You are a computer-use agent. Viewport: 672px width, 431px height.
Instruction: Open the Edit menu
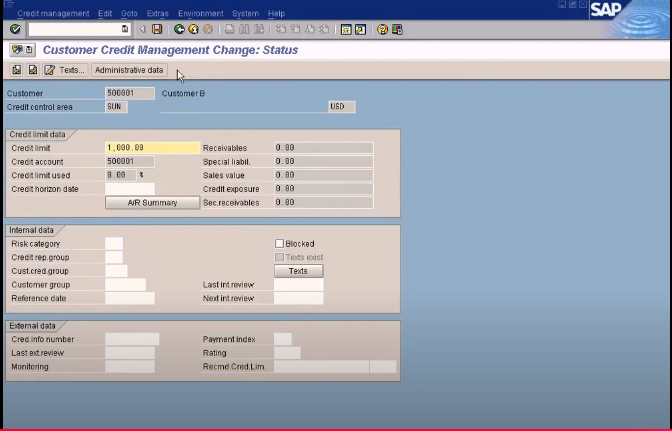coord(105,14)
